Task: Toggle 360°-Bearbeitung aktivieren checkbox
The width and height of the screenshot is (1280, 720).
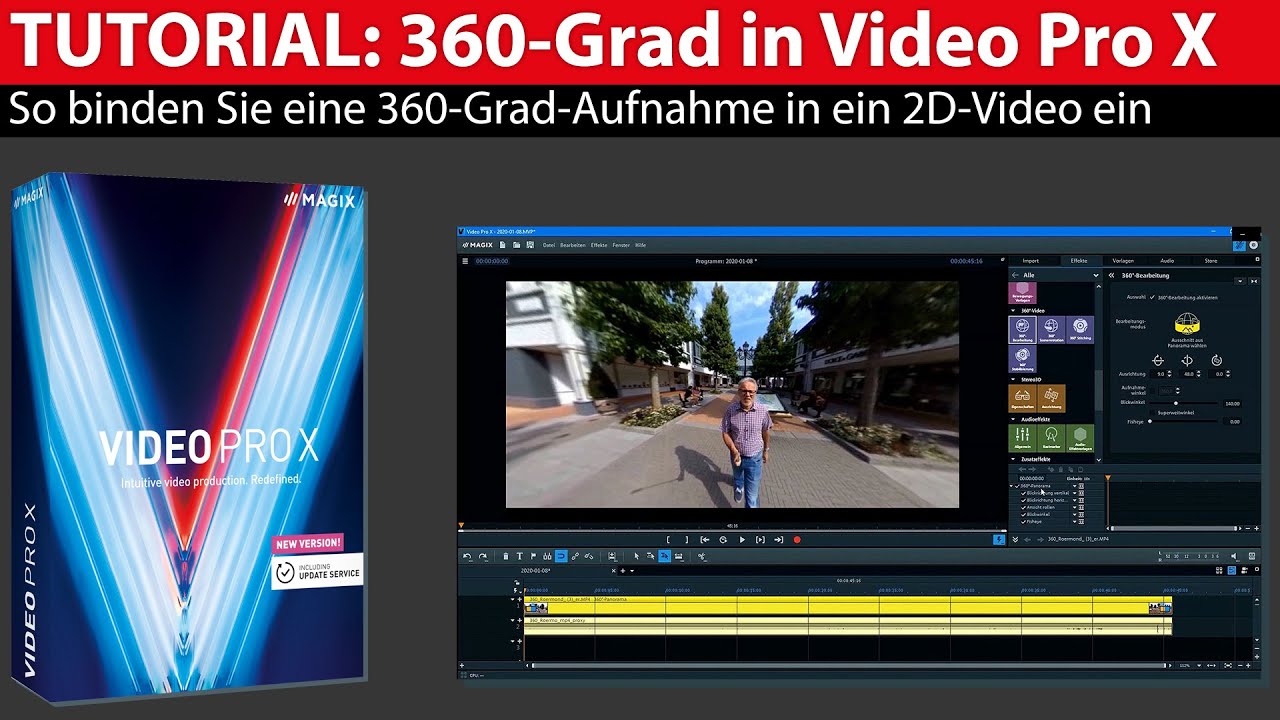Action: click(1152, 297)
